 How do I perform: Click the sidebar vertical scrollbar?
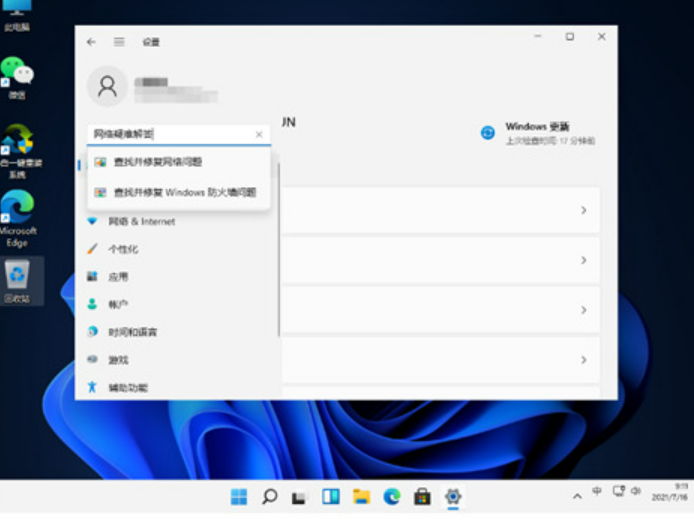278,250
